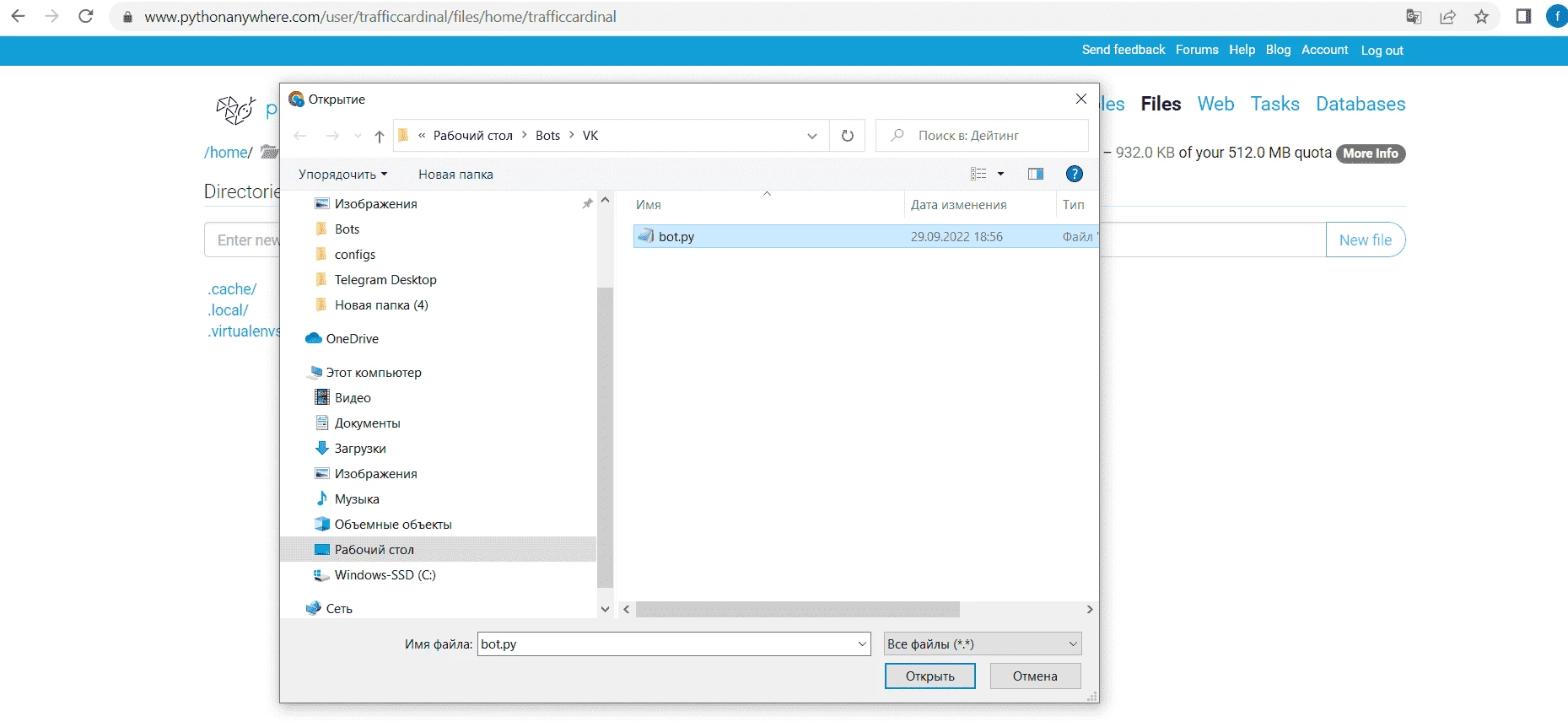Click the Новая папка button
This screenshot has width=1568, height=727.
[x=455, y=175]
